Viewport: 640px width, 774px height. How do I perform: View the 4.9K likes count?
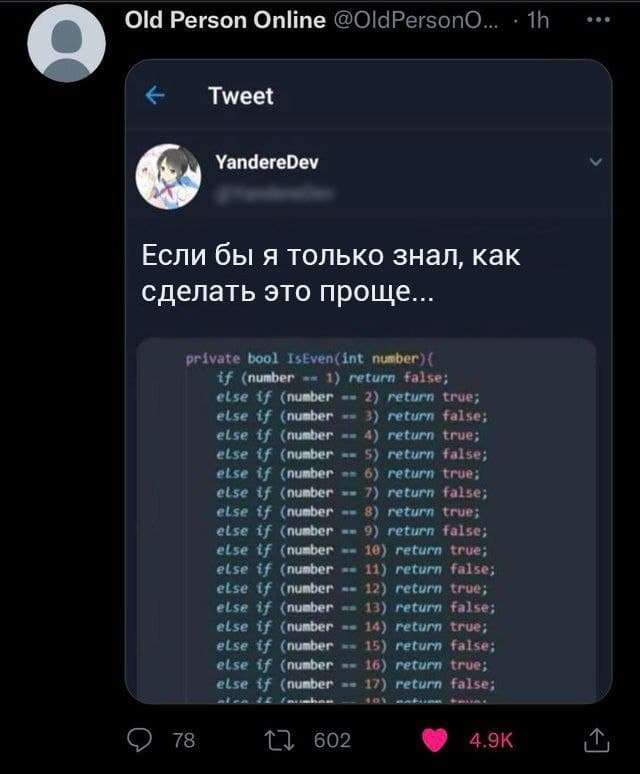click(x=491, y=740)
